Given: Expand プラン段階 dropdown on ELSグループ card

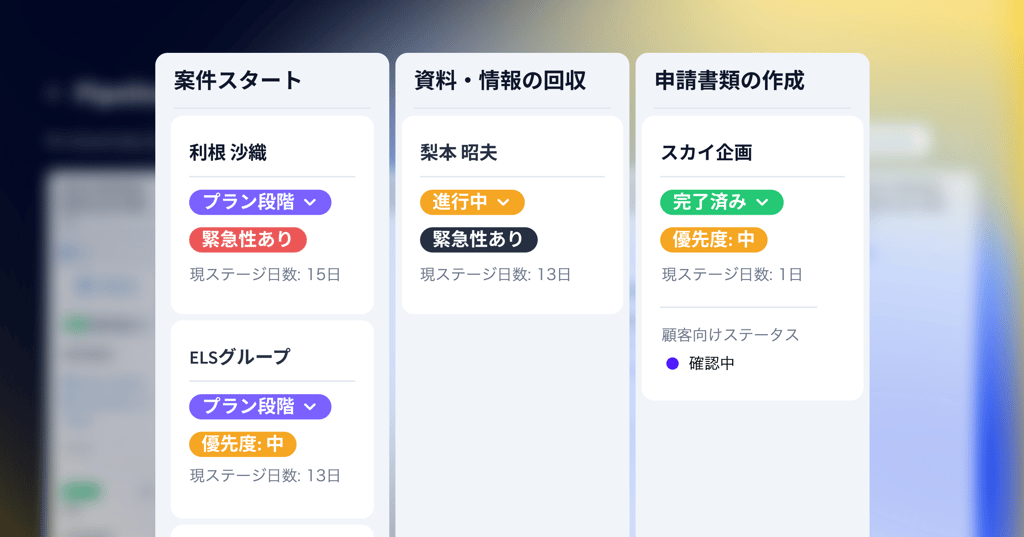Looking at the screenshot, I should [x=260, y=406].
